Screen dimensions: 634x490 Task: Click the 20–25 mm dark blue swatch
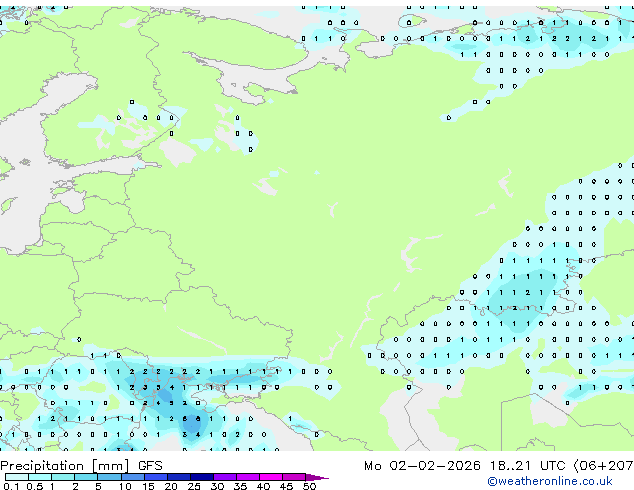click(179, 477)
